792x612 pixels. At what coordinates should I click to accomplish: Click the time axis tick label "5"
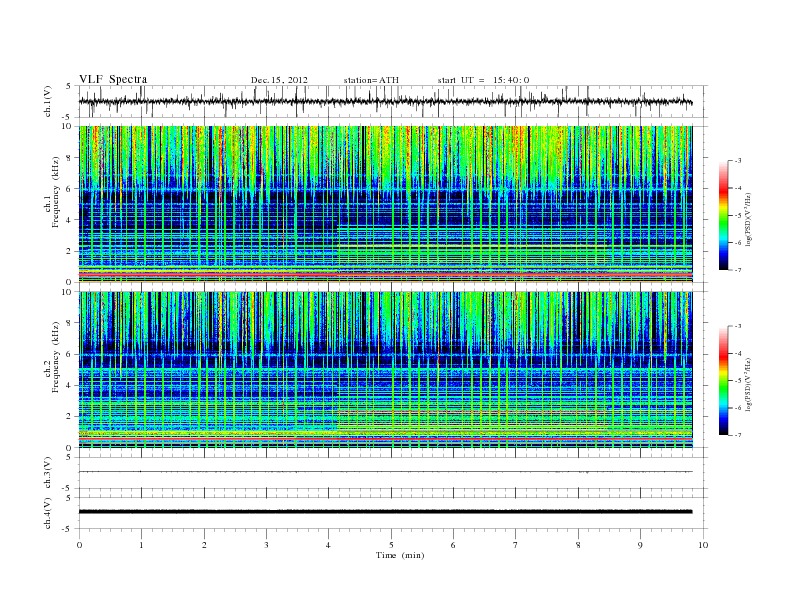pyautogui.click(x=391, y=545)
